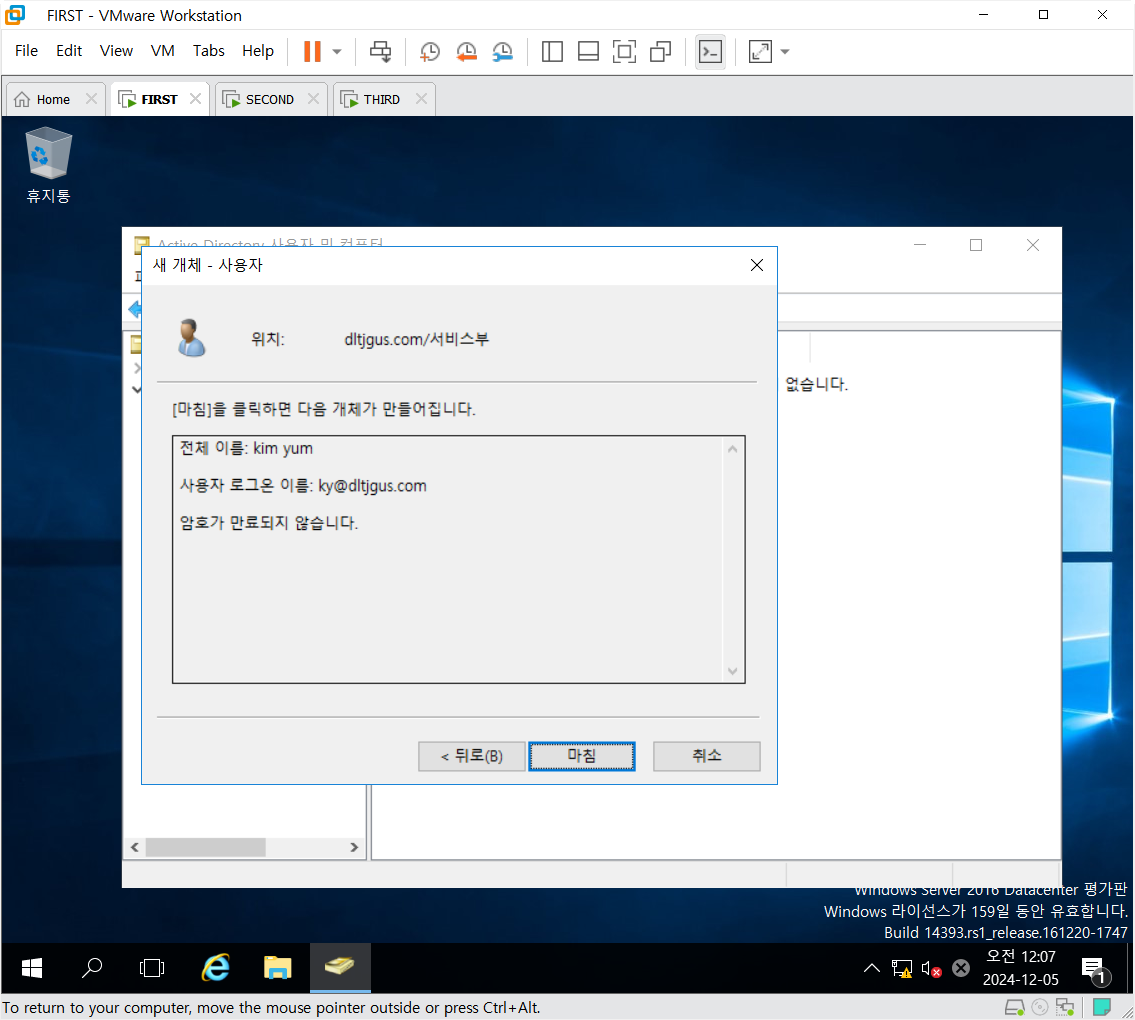Click tree pane horizontal scrollbar thumb

point(206,847)
